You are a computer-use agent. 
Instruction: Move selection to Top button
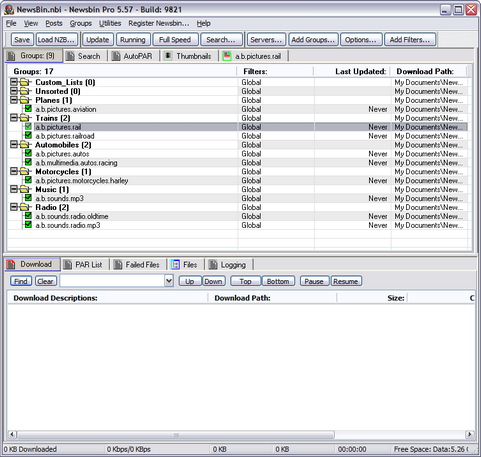coord(245,281)
